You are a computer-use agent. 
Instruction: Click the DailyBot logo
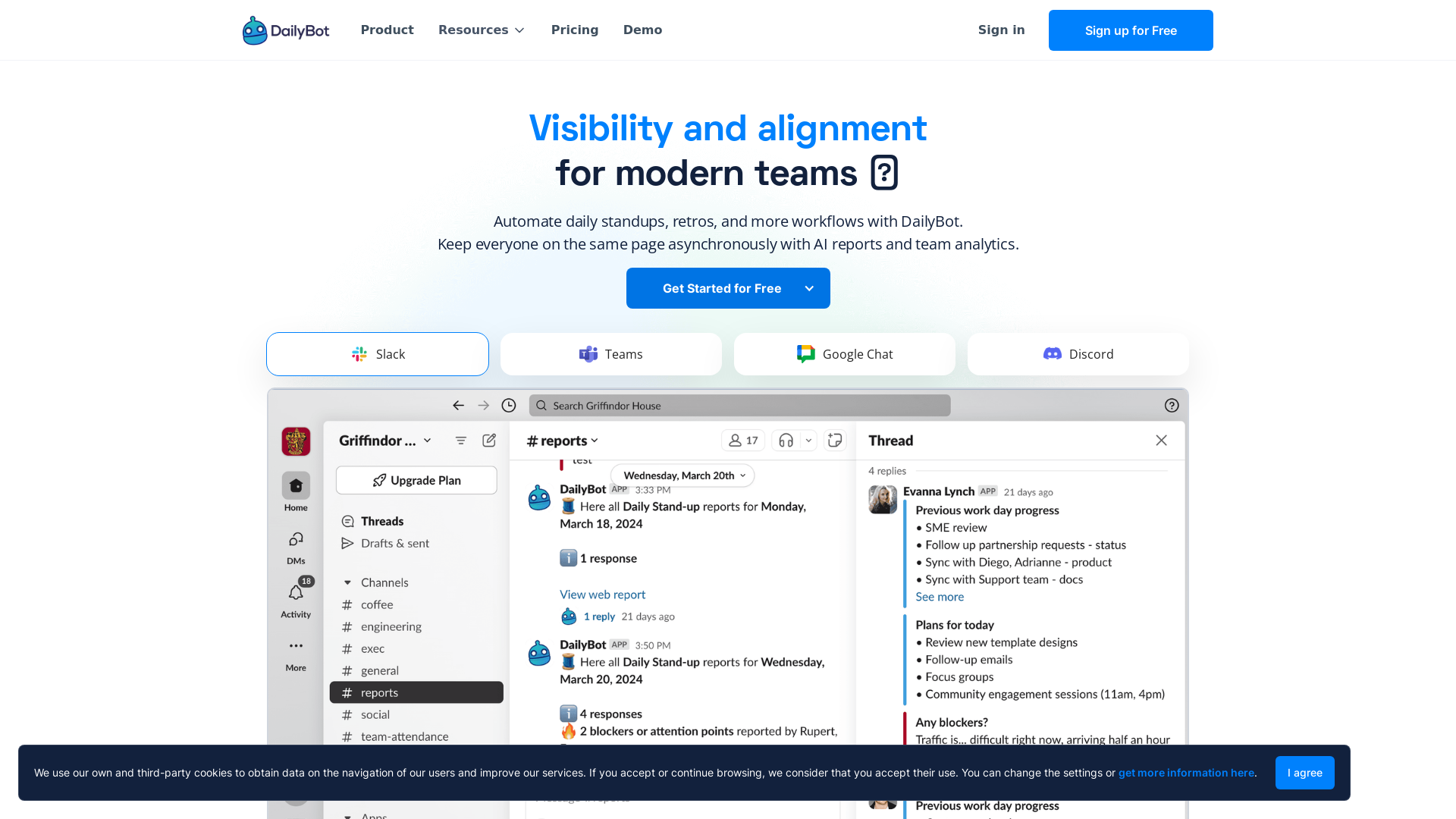coord(286,30)
